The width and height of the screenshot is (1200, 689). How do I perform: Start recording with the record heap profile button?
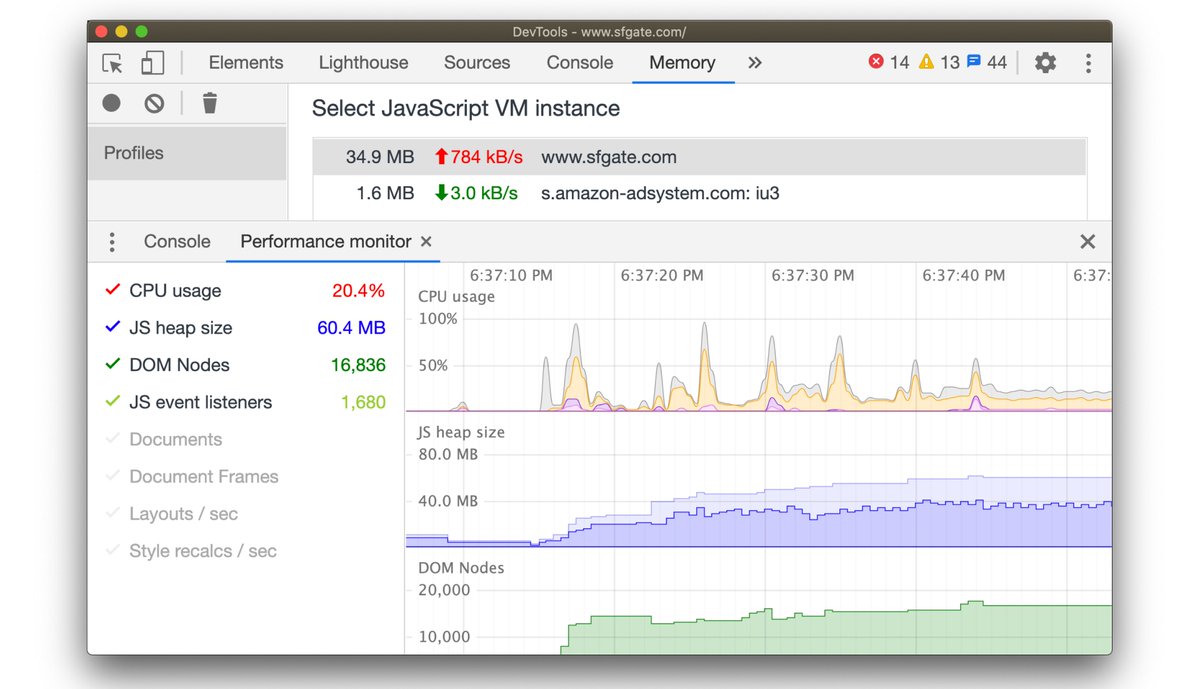click(x=111, y=103)
